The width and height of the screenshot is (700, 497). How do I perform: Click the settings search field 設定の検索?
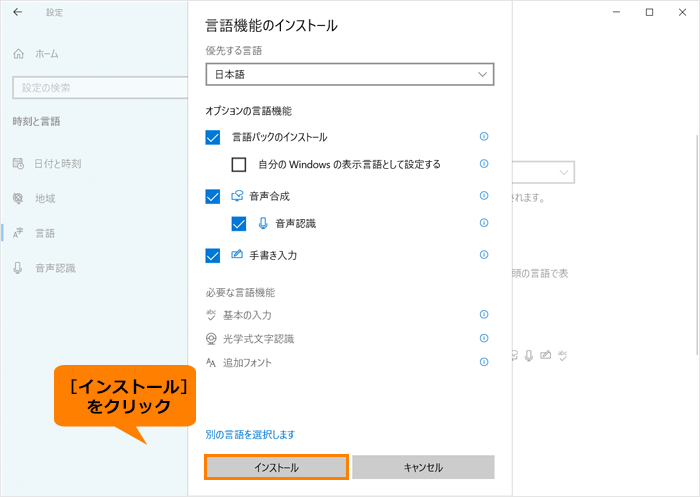[x=100, y=88]
